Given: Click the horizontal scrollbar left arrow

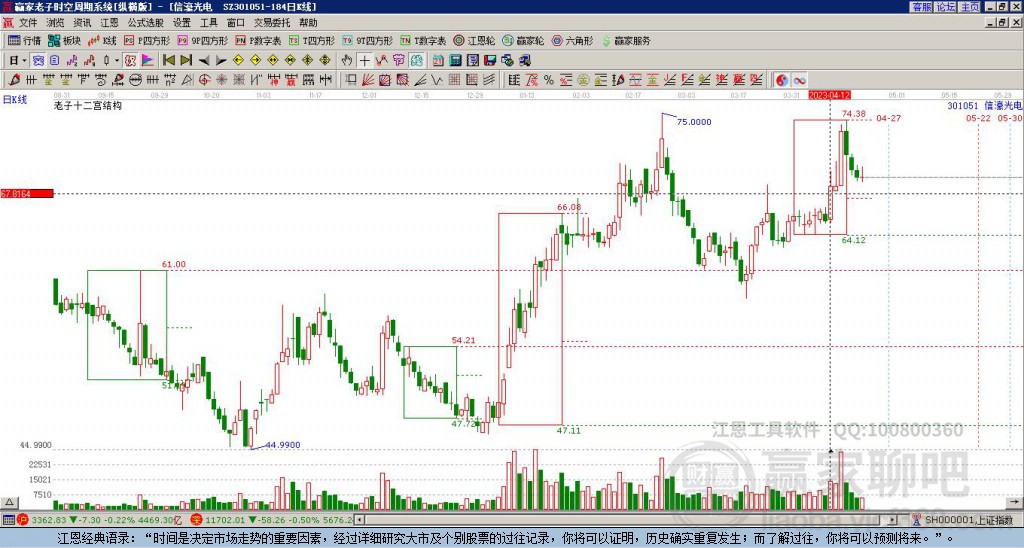Looking at the screenshot, I should pos(359,520).
